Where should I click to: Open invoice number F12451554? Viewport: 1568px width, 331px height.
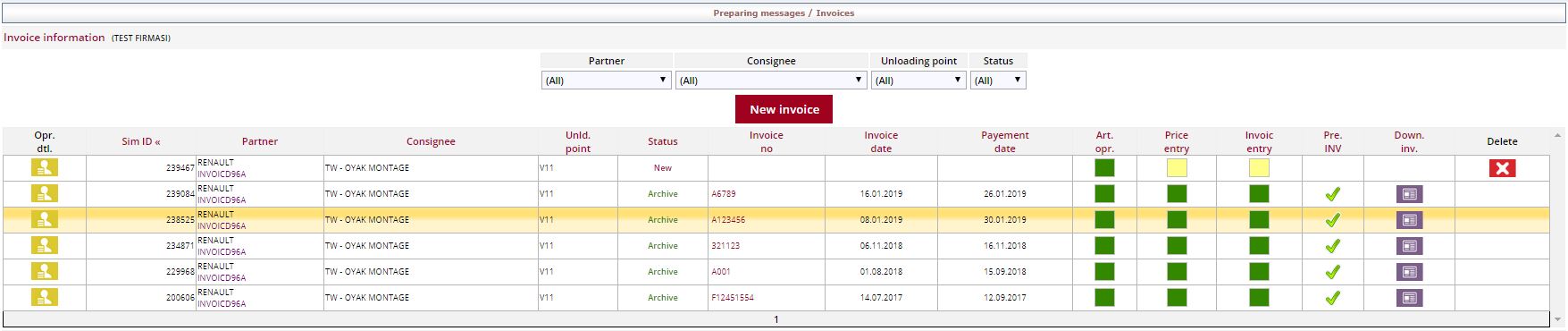point(733,298)
